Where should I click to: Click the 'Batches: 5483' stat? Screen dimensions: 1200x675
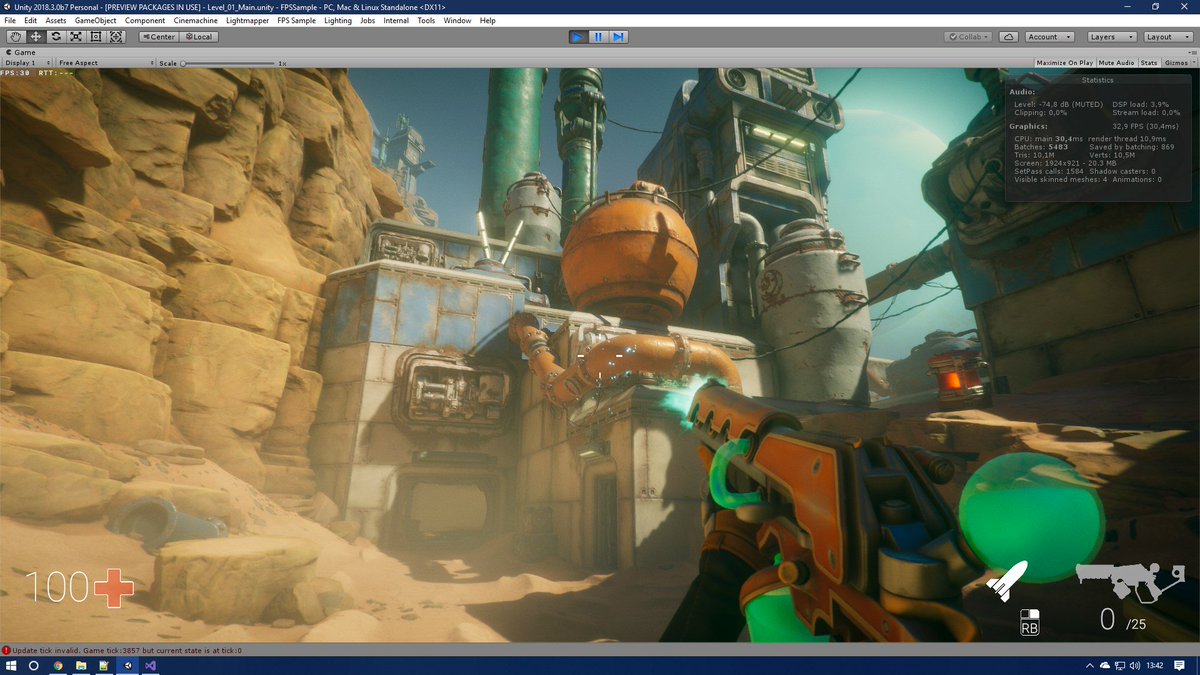point(1041,147)
